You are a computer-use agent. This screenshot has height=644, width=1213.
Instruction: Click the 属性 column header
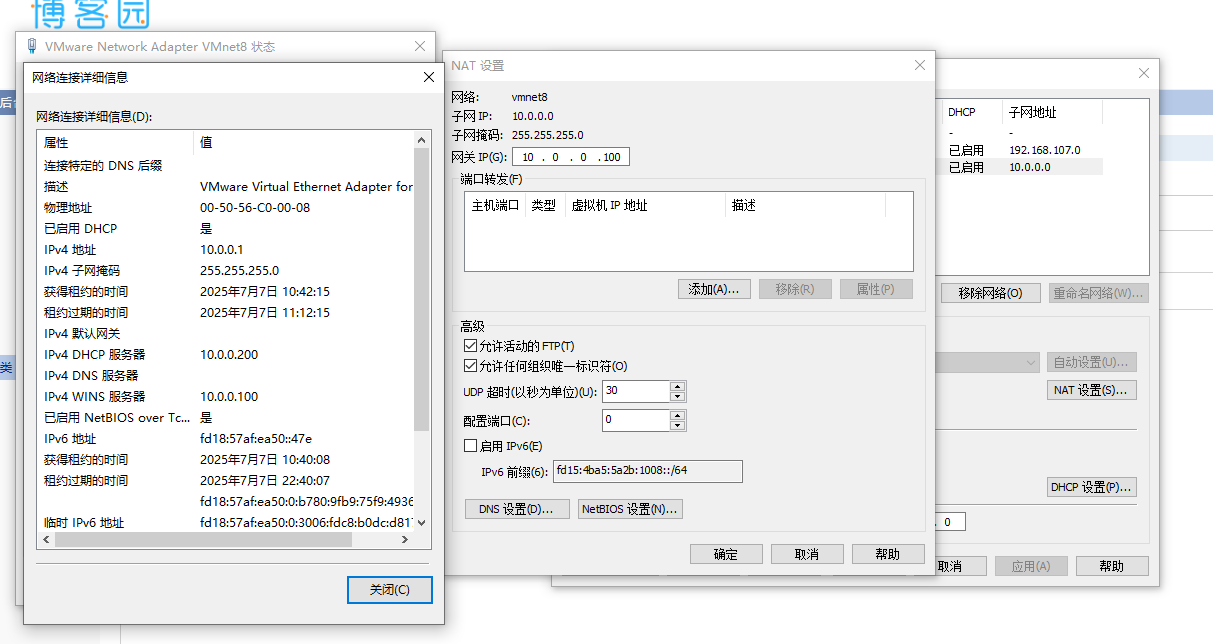pyautogui.click(x=116, y=143)
